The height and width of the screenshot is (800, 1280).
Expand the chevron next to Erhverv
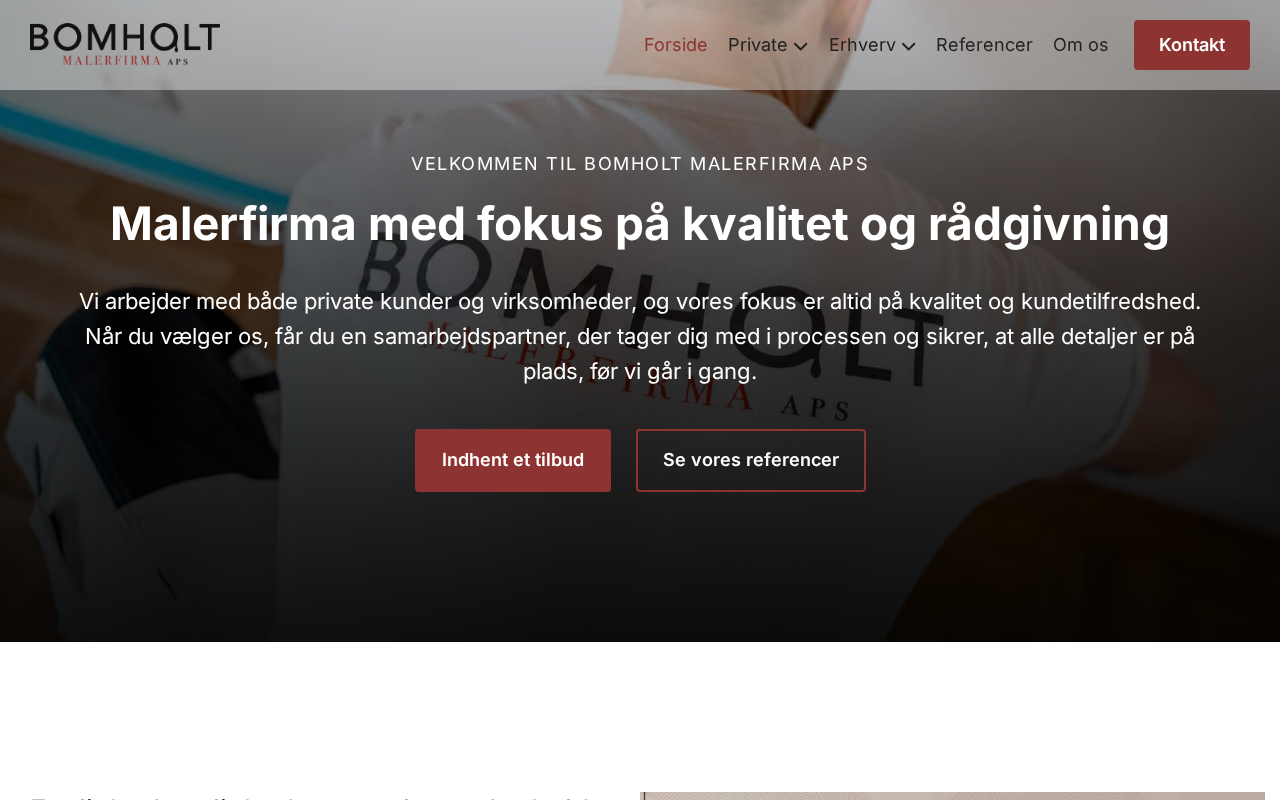pos(909,46)
